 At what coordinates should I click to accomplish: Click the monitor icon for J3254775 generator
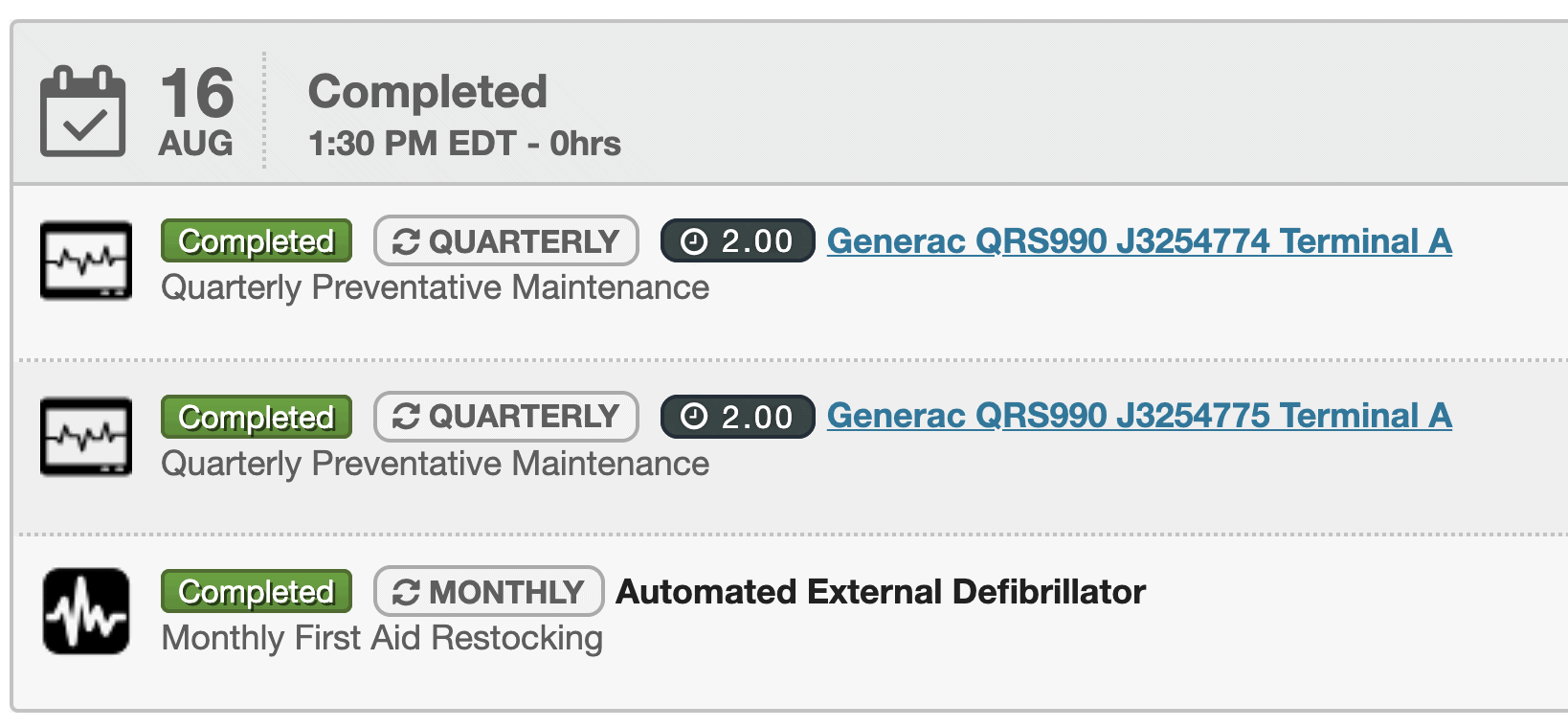click(86, 437)
